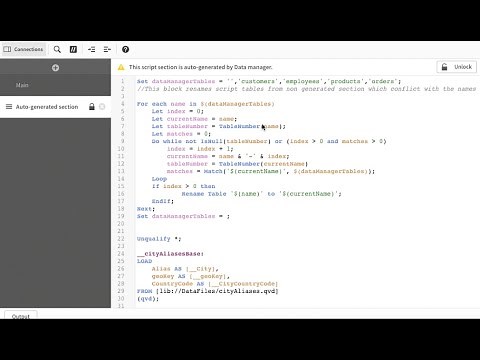Click the warning triangle icon

click(121, 67)
